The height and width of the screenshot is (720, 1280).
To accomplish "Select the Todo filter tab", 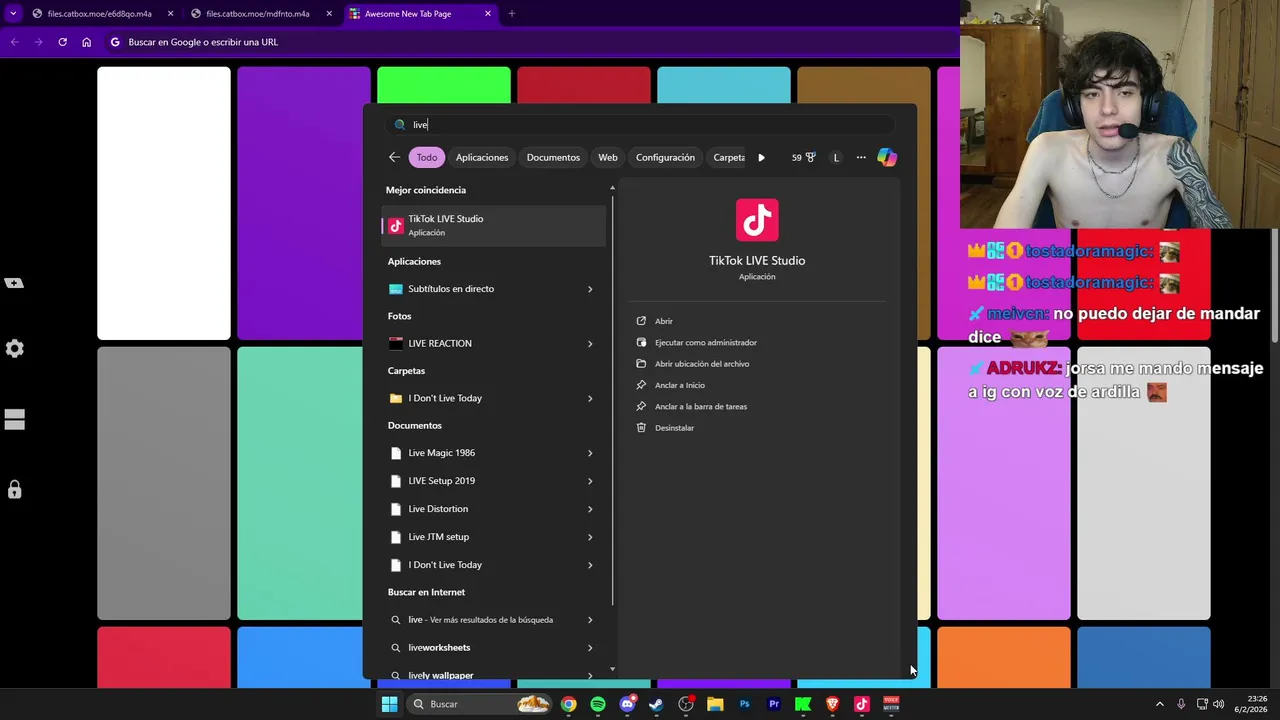I will (x=427, y=157).
